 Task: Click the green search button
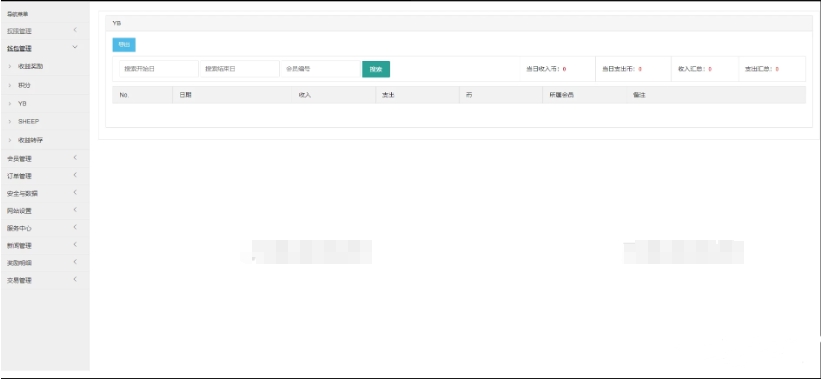click(x=376, y=69)
